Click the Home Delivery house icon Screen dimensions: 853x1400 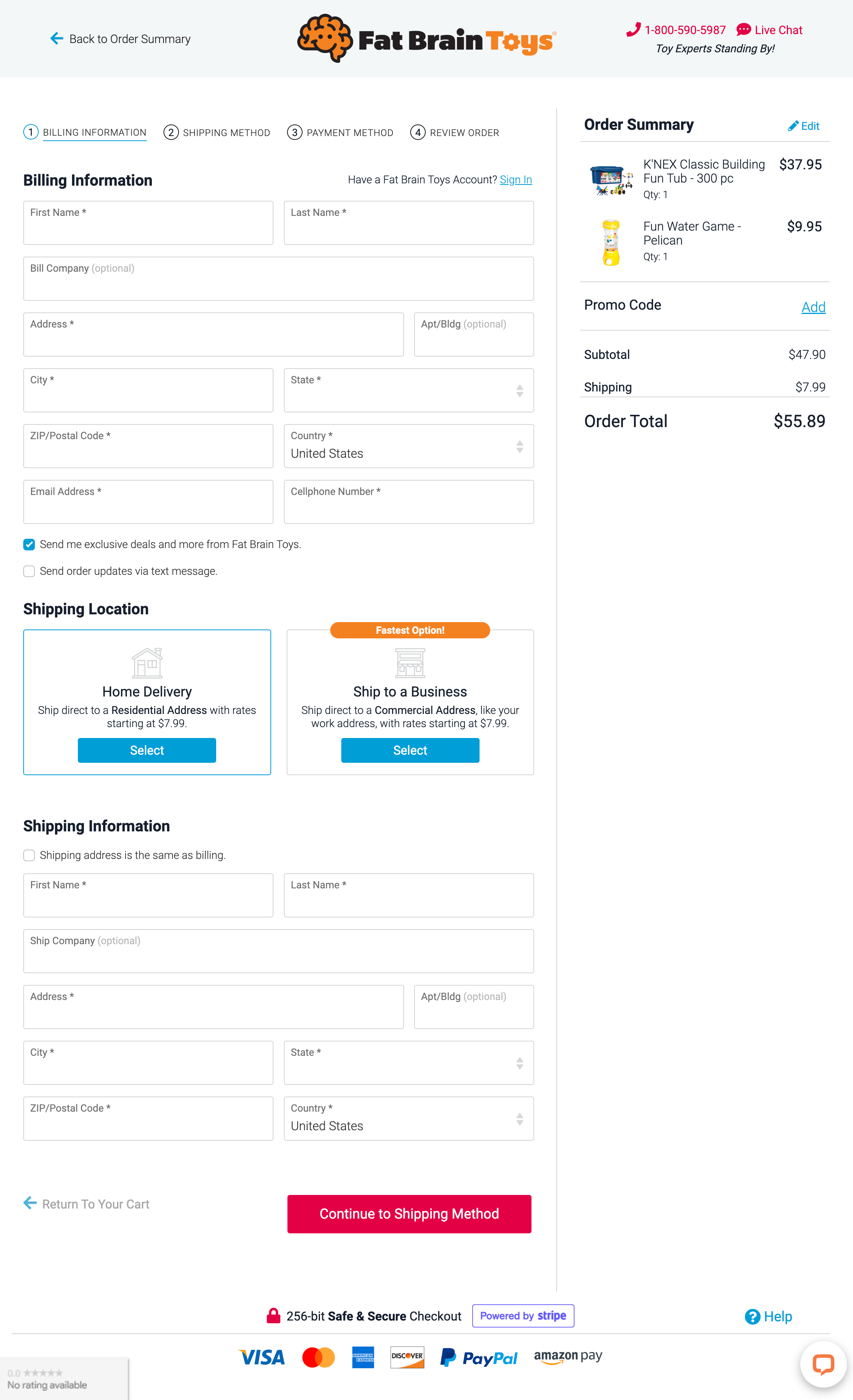(x=147, y=662)
